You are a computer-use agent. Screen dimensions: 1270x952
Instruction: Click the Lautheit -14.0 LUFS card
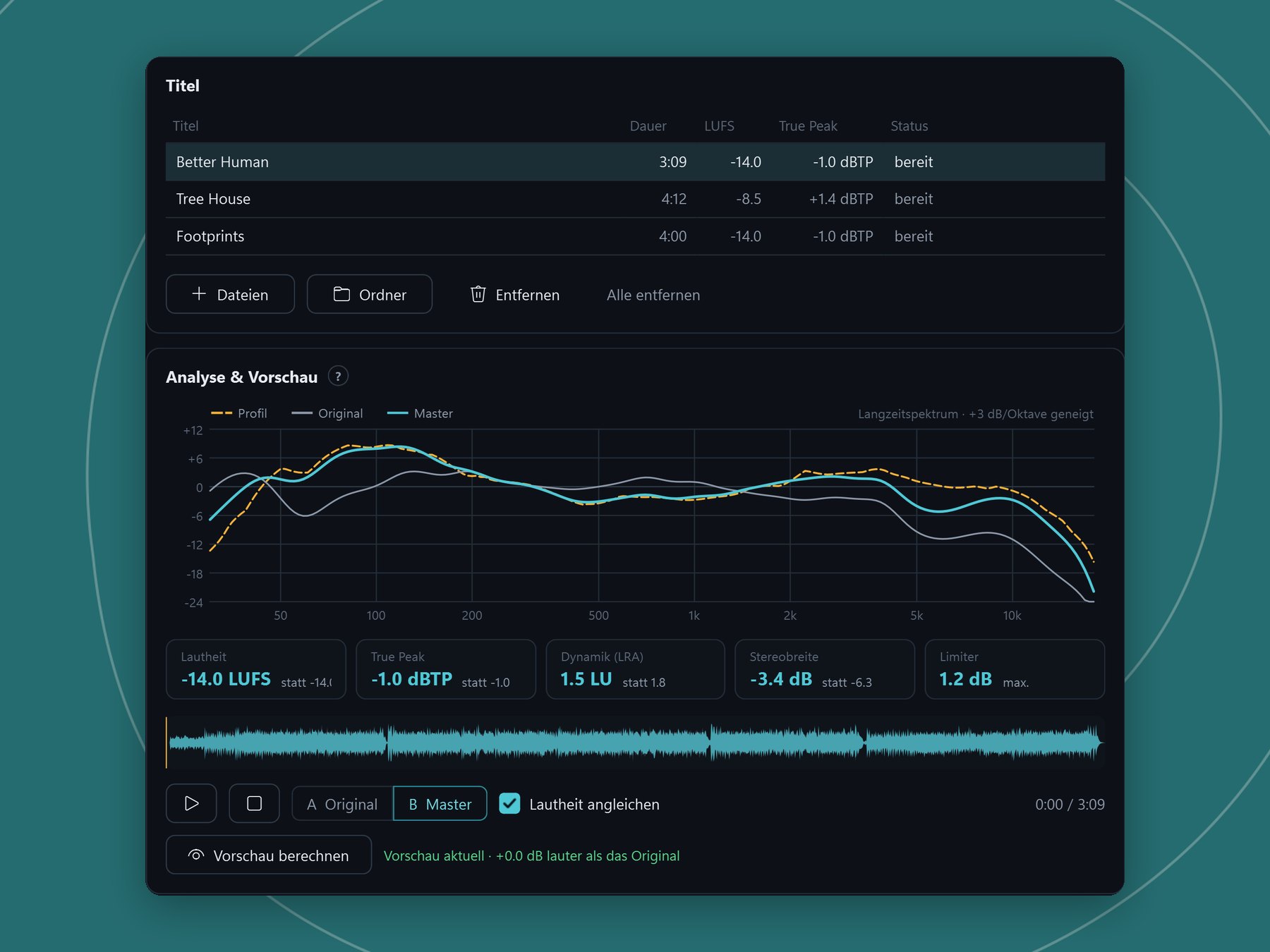pyautogui.click(x=256, y=669)
